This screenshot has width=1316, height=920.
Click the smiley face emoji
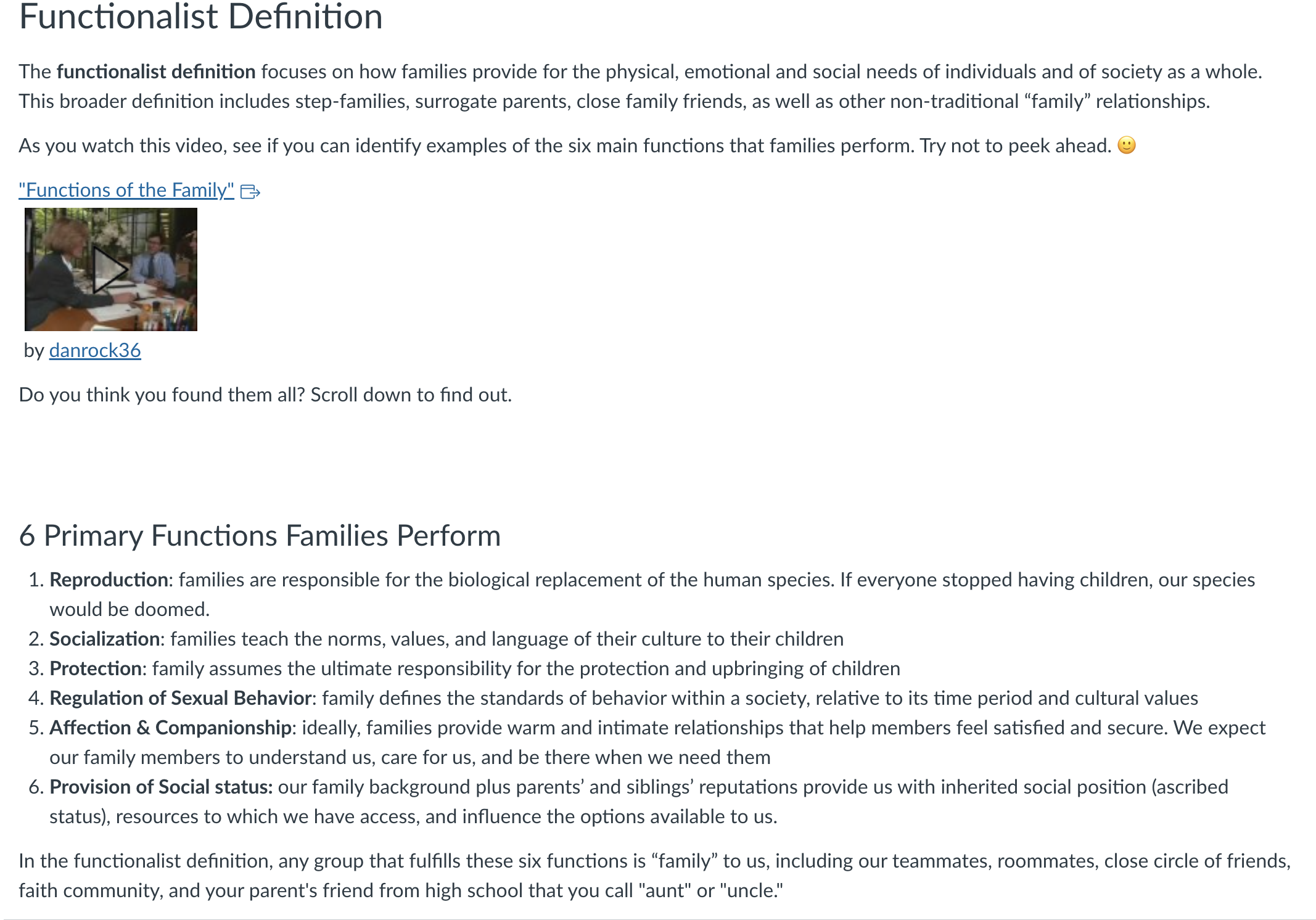(x=1127, y=145)
